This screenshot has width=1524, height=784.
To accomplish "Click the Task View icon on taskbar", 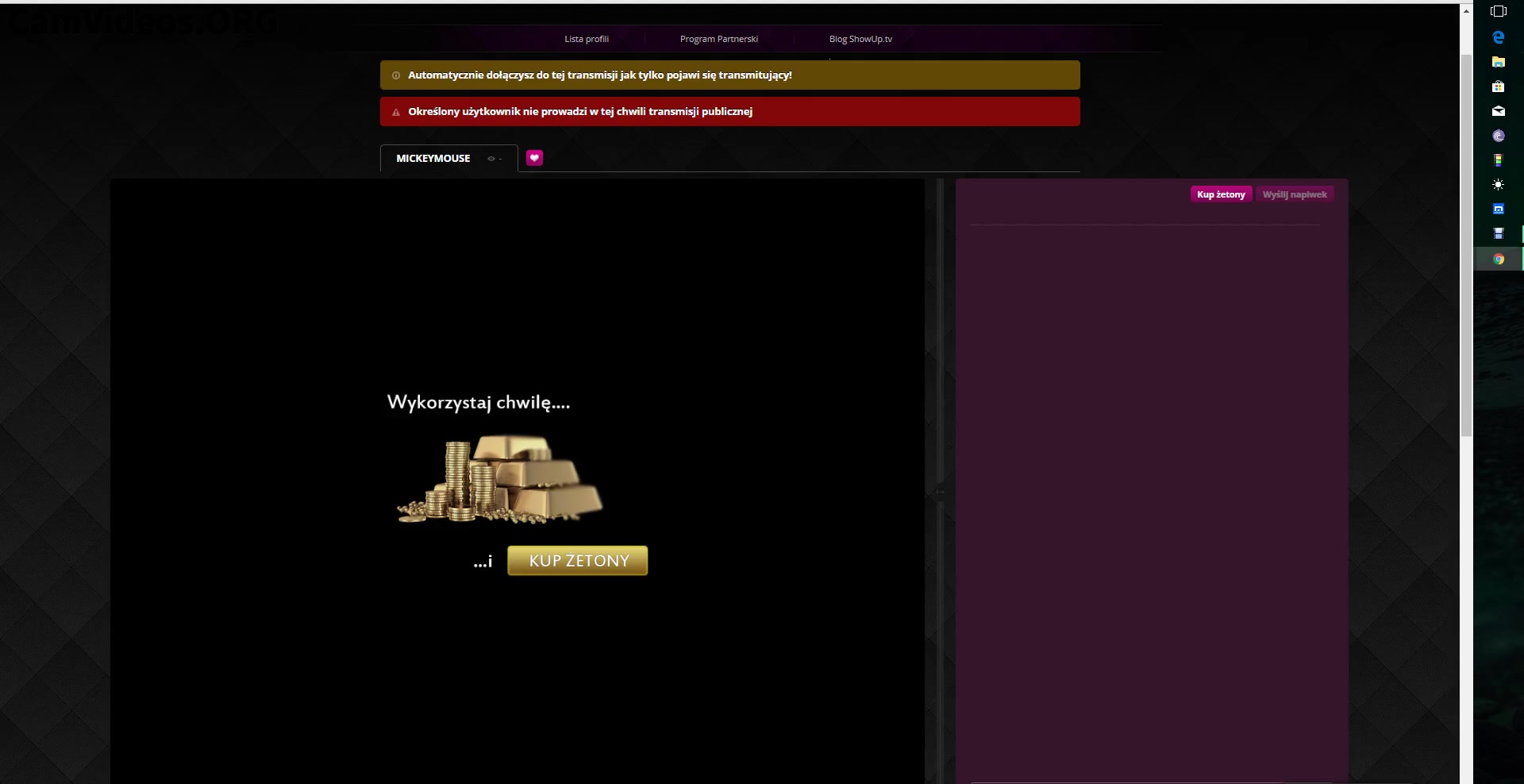I will coord(1498,11).
